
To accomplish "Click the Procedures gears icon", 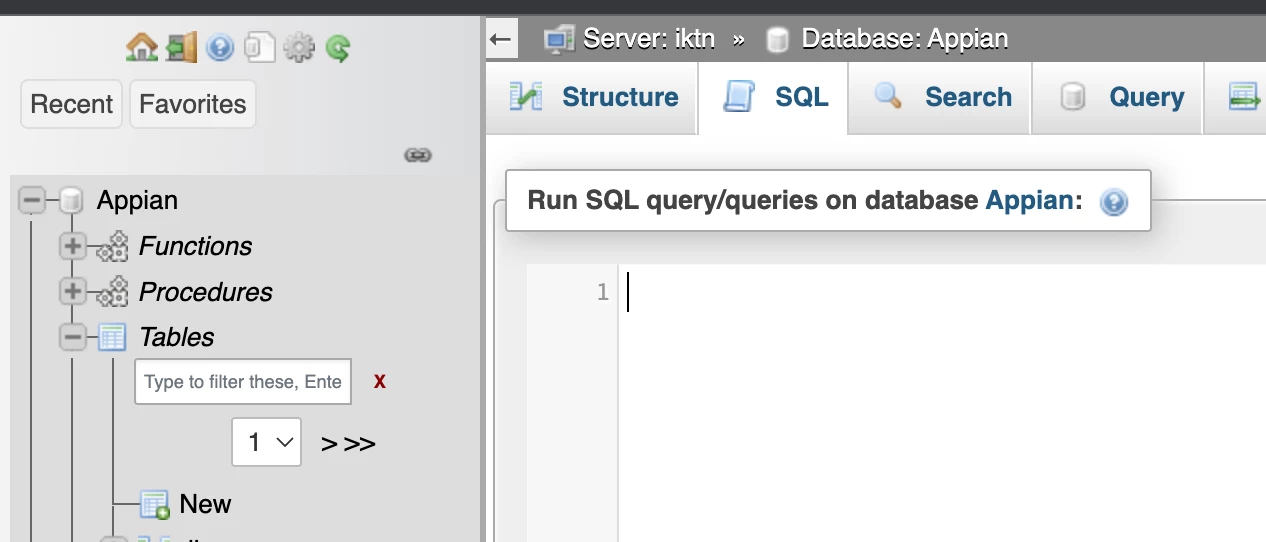I will 112,292.
